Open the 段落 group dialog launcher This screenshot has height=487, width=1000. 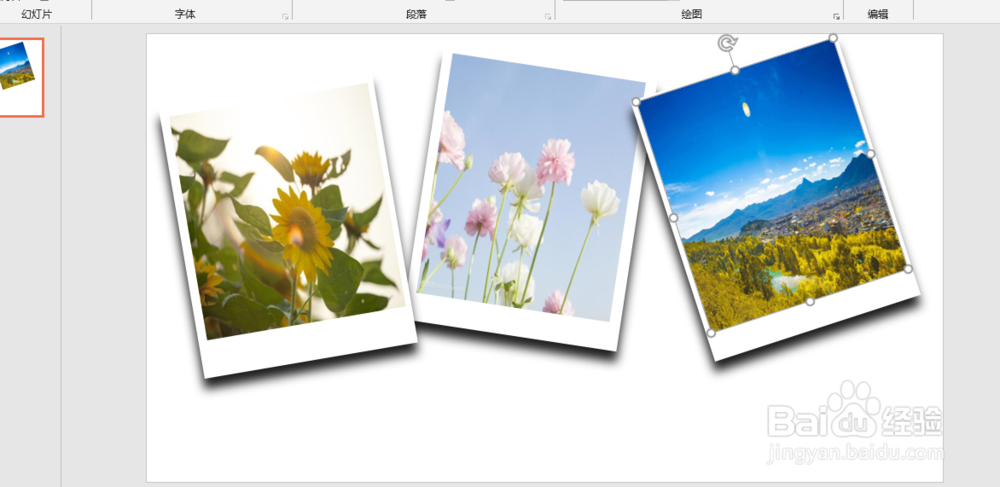[548, 17]
